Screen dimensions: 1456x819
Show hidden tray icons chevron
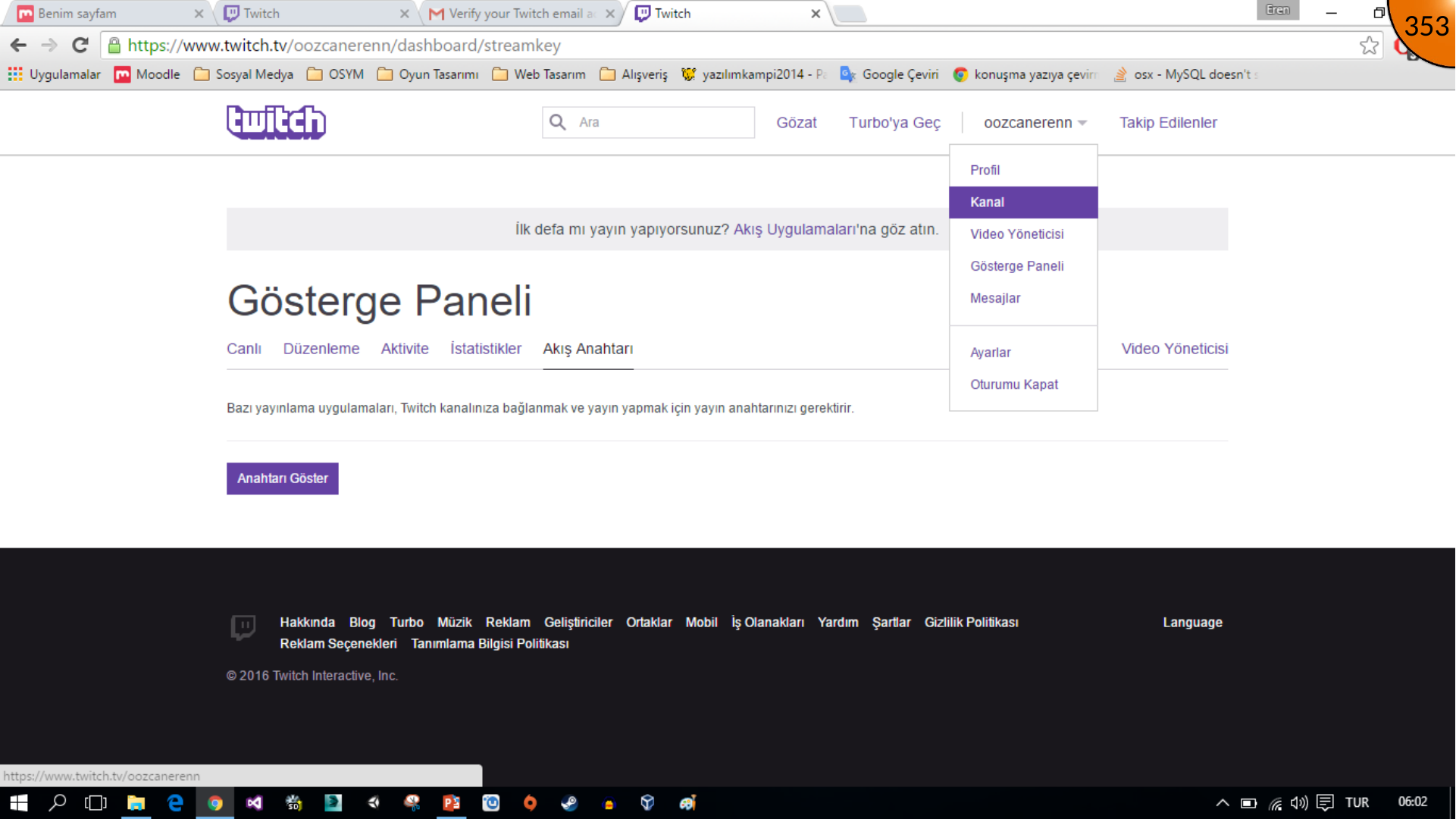(x=1223, y=803)
